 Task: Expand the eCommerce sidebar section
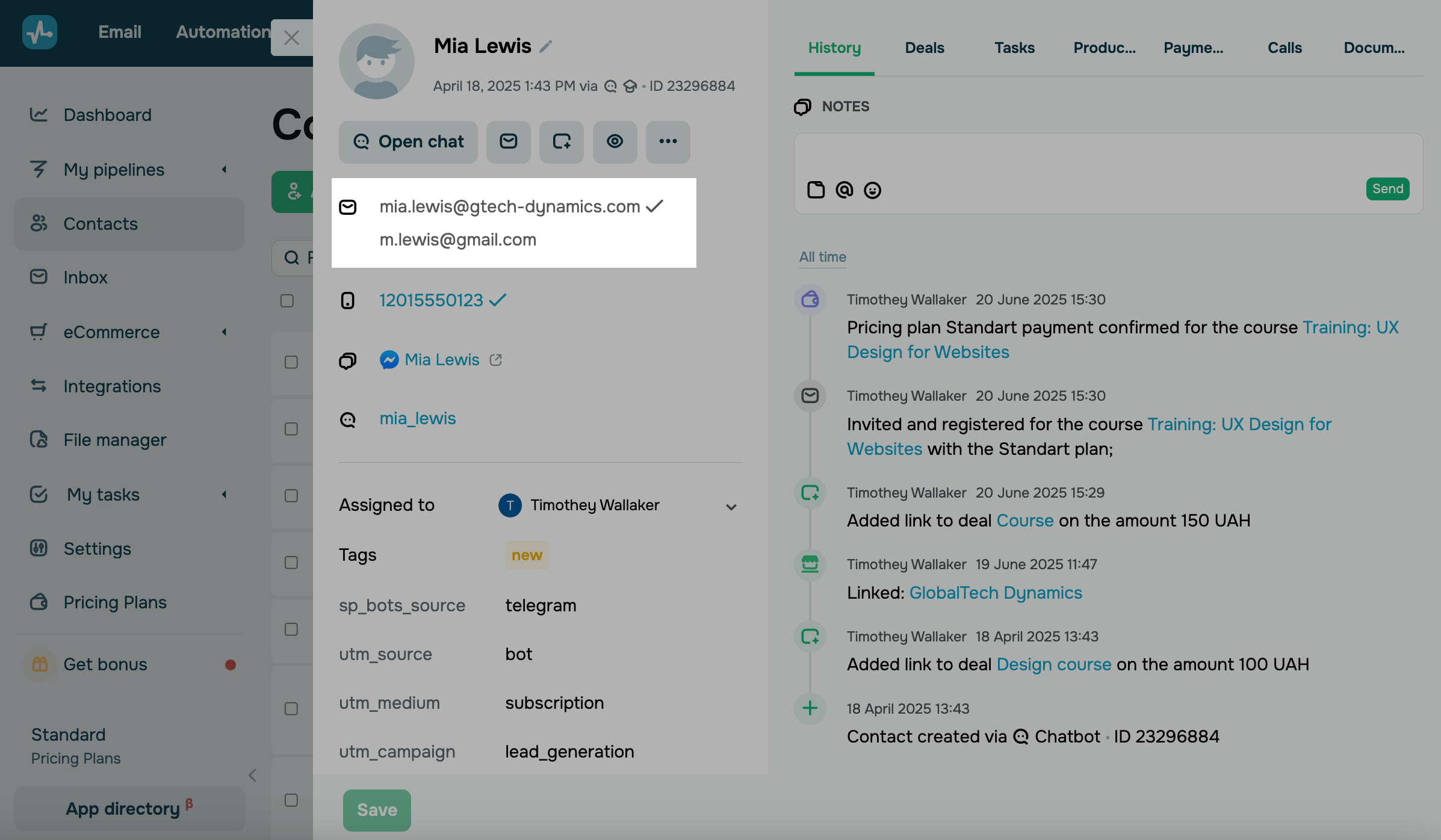pyautogui.click(x=225, y=332)
